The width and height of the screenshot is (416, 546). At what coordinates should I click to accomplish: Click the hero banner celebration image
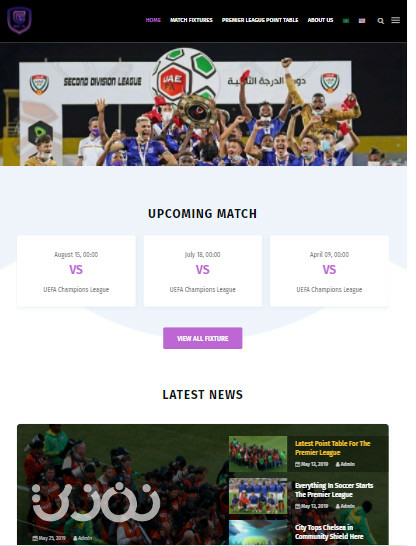pyautogui.click(x=203, y=104)
